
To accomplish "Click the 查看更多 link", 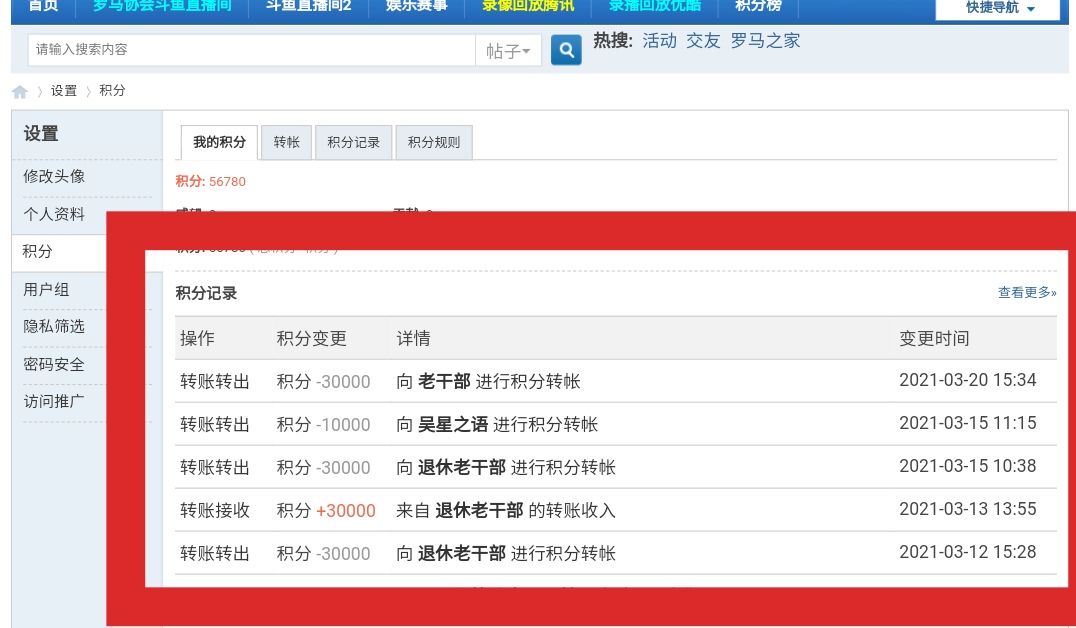I will 1026,293.
